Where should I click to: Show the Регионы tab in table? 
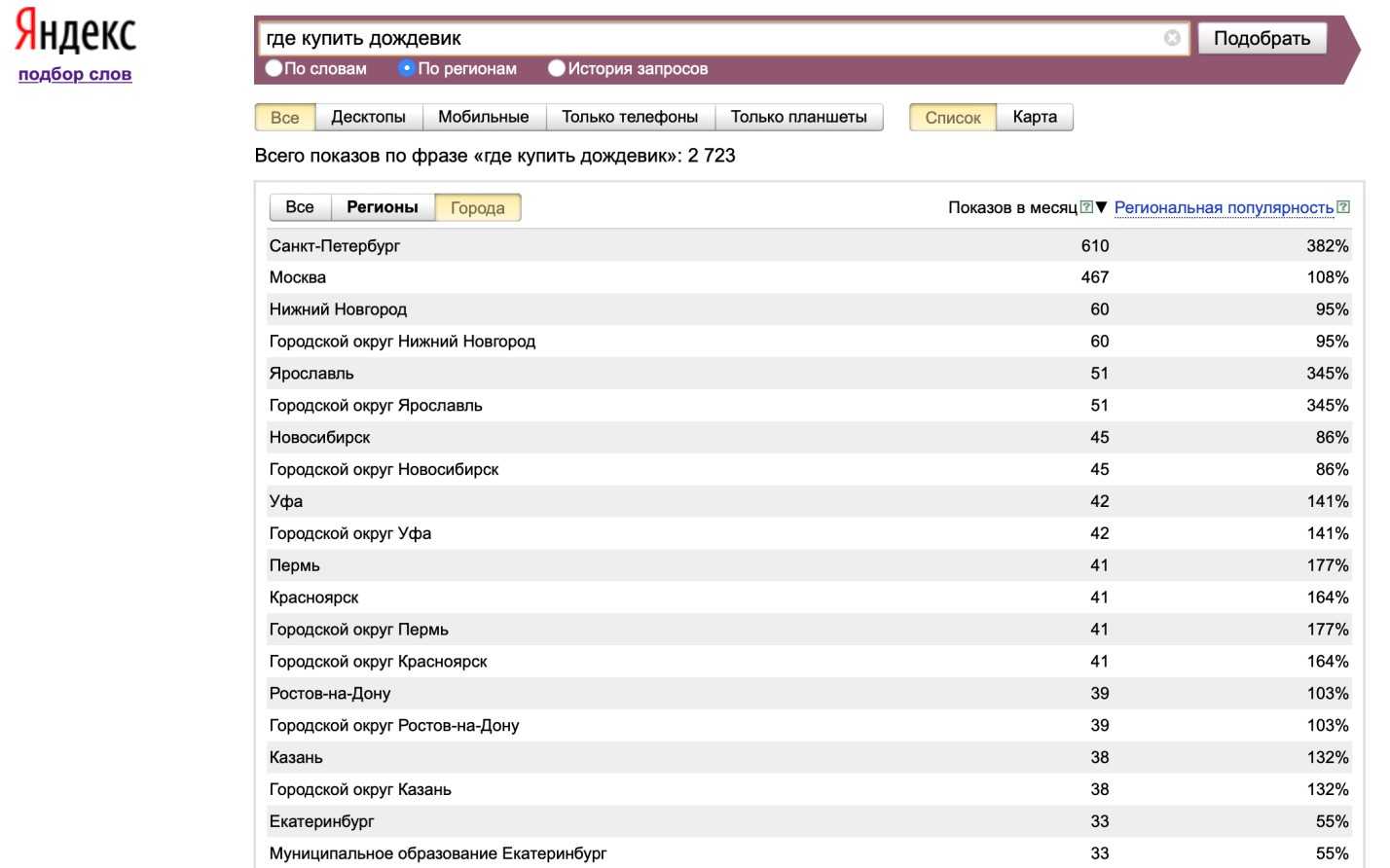383,207
